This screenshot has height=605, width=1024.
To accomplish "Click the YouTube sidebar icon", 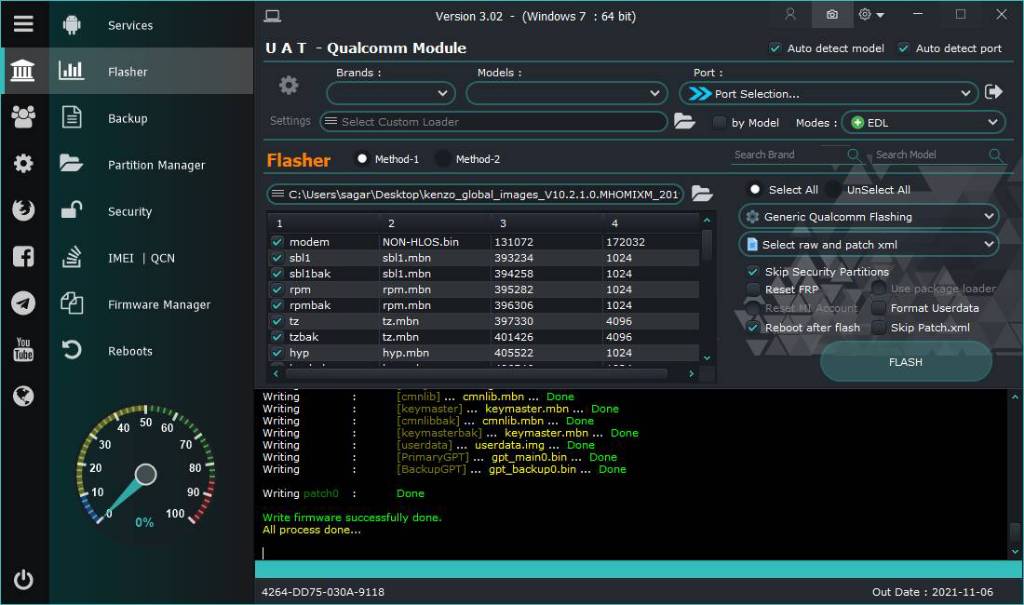I will pyautogui.click(x=24, y=350).
